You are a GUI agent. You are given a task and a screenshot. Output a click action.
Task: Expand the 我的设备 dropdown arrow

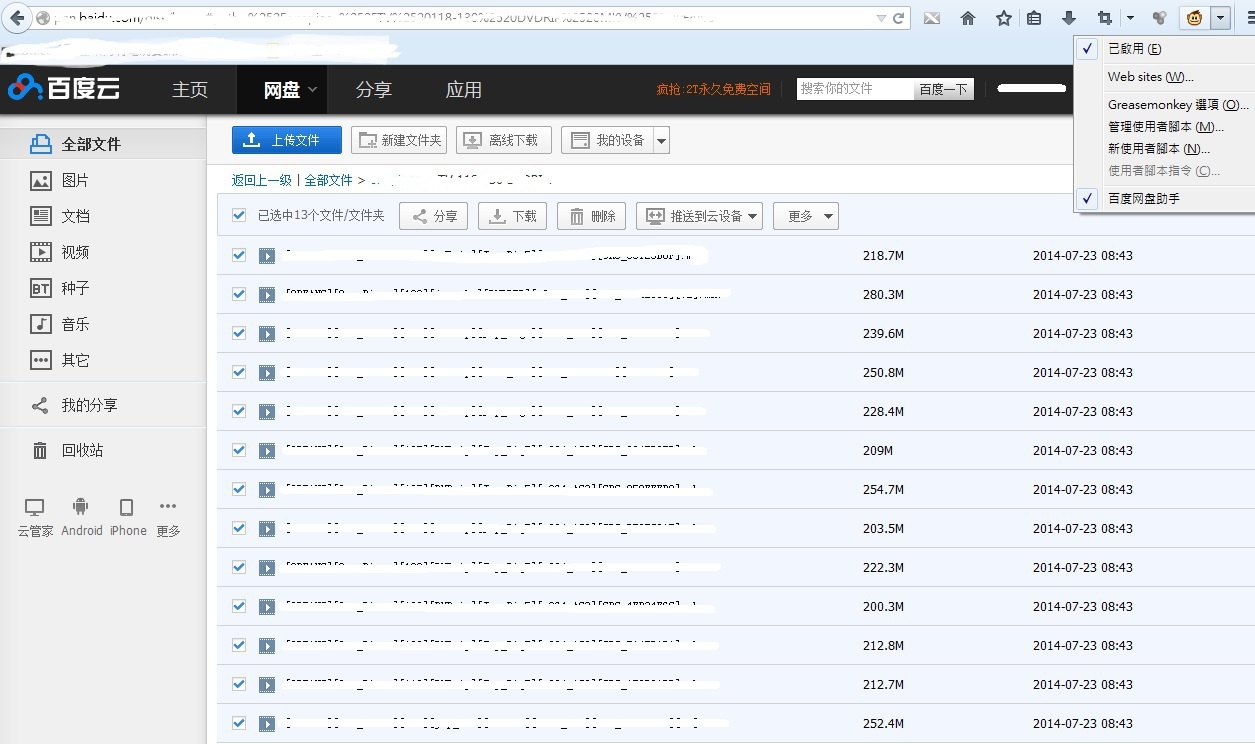tap(661, 141)
